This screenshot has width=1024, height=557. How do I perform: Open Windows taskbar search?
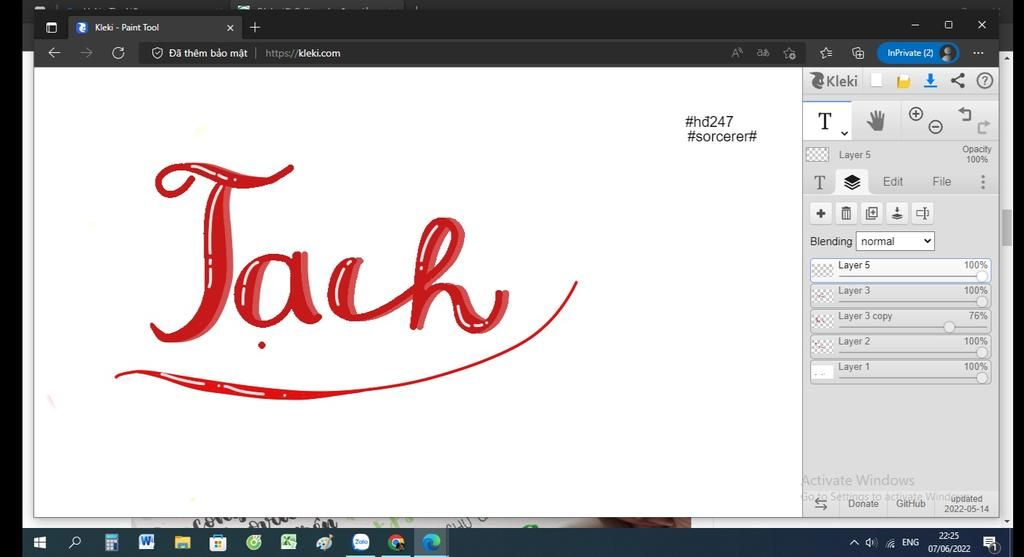[x=76, y=543]
